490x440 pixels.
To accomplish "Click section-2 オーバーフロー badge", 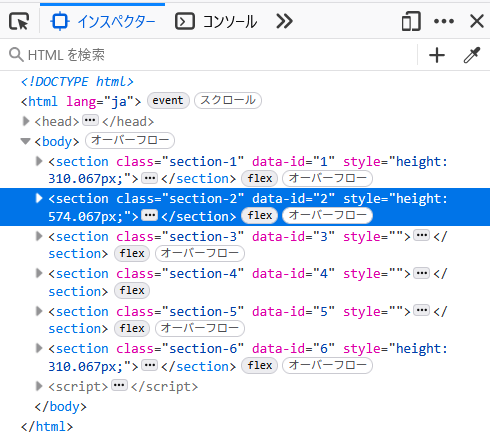I will [327, 215].
